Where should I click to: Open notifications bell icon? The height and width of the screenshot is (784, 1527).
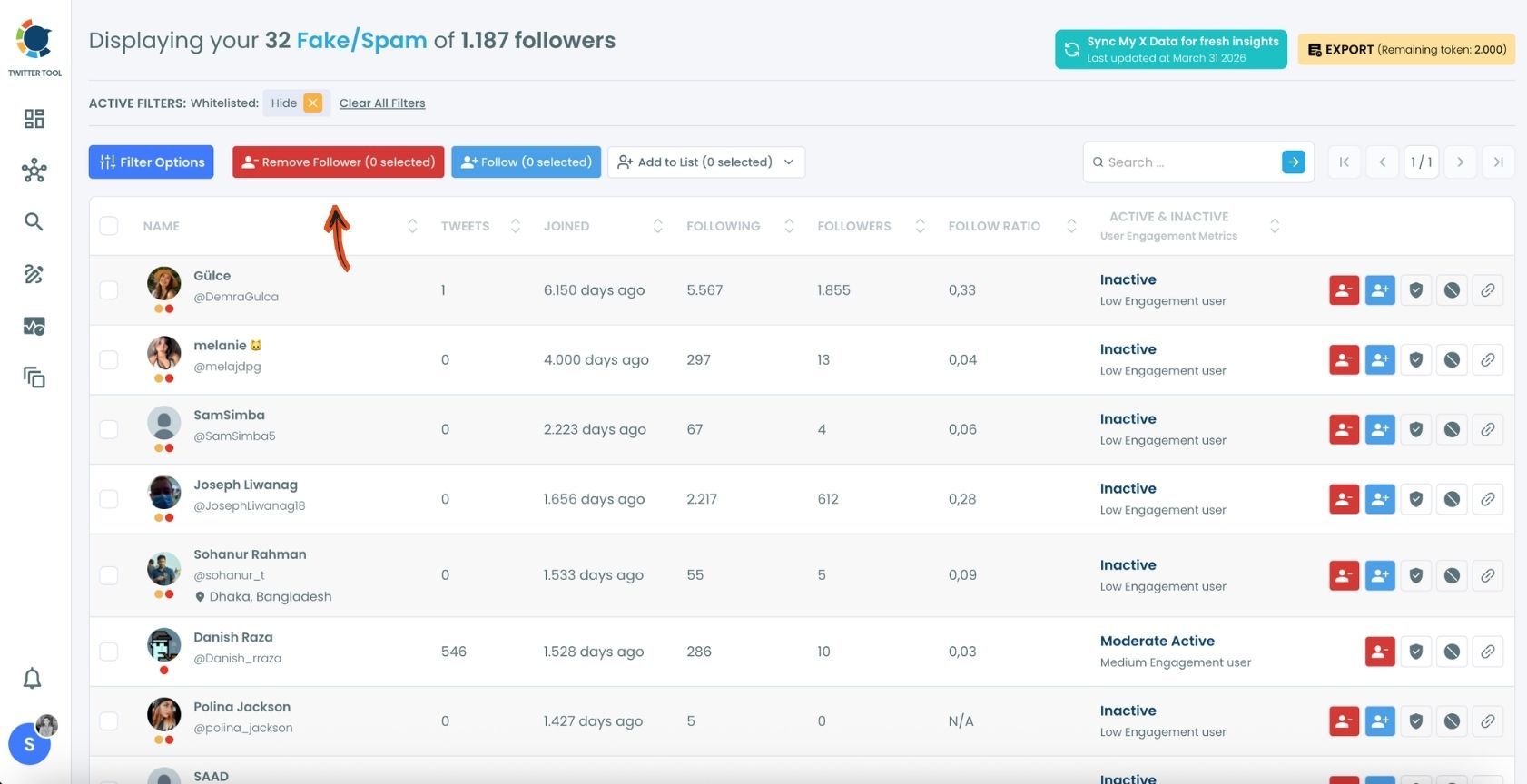(x=33, y=679)
